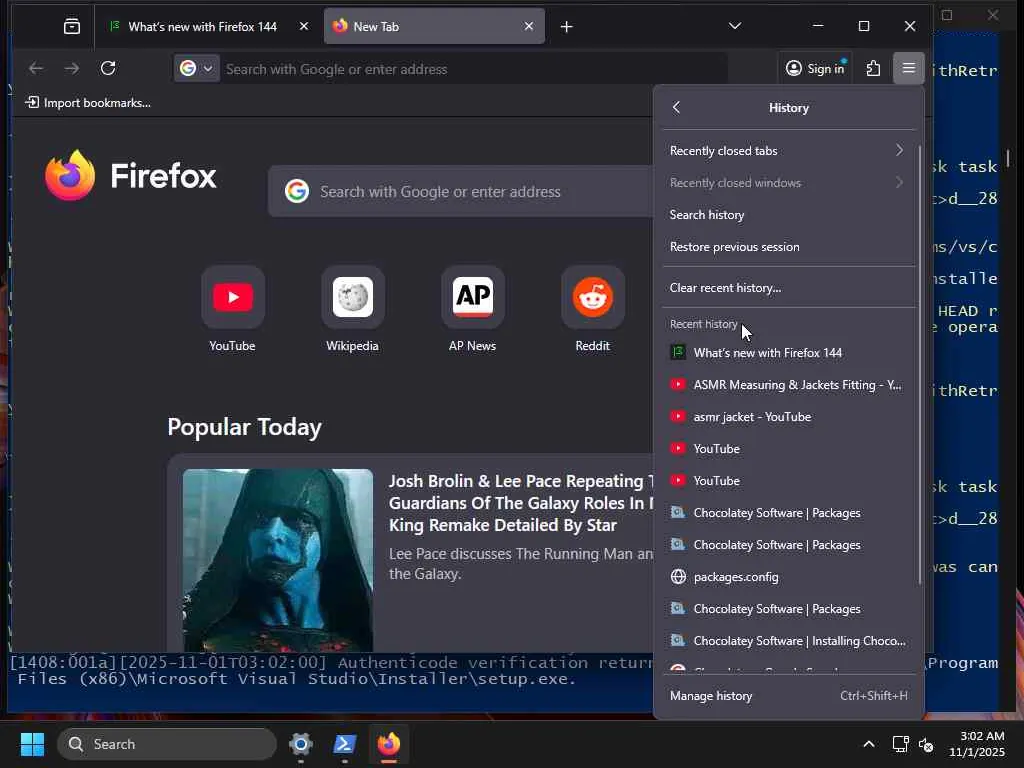Open packages.config history entry
The width and height of the screenshot is (1024, 768).
[x=788, y=577]
